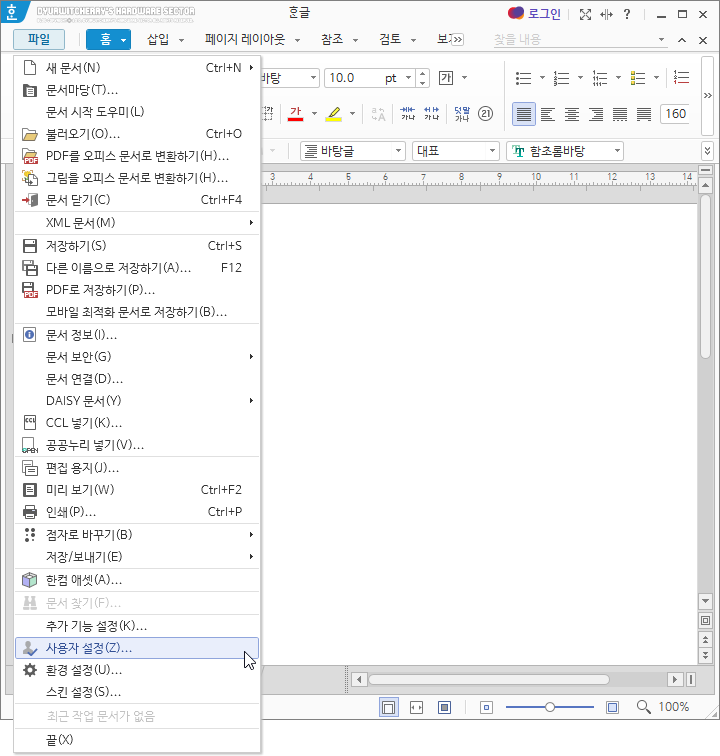Toggle center alignment button
Image resolution: width=720 pixels, height=756 pixels.
pos(572,114)
